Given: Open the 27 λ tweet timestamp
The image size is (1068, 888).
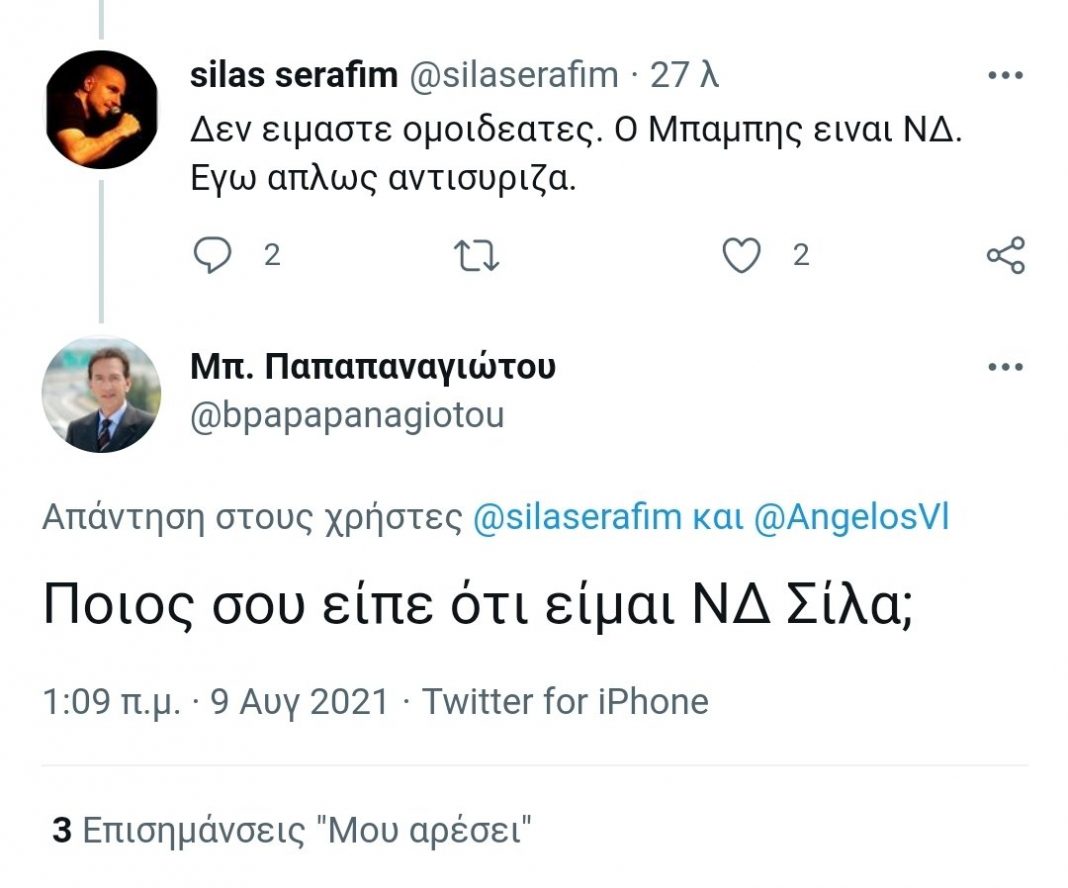Looking at the screenshot, I should pyautogui.click(x=685, y=76).
